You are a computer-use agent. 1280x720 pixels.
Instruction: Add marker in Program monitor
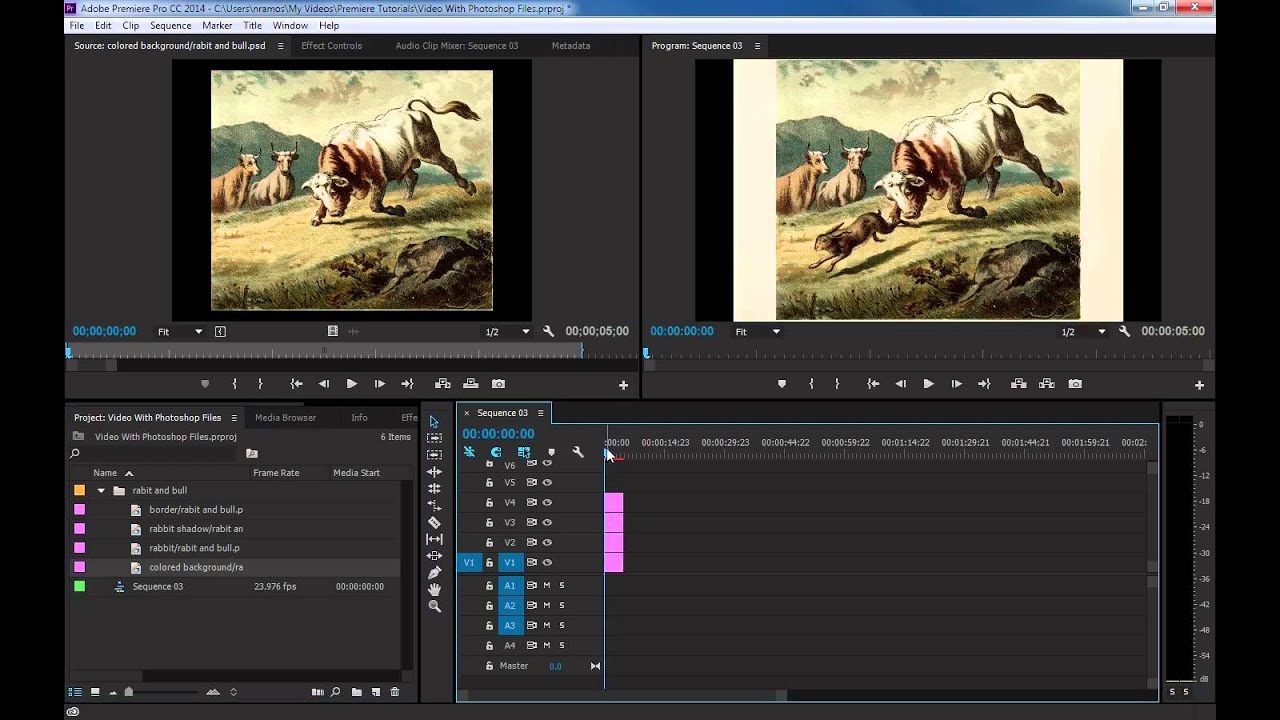click(782, 384)
